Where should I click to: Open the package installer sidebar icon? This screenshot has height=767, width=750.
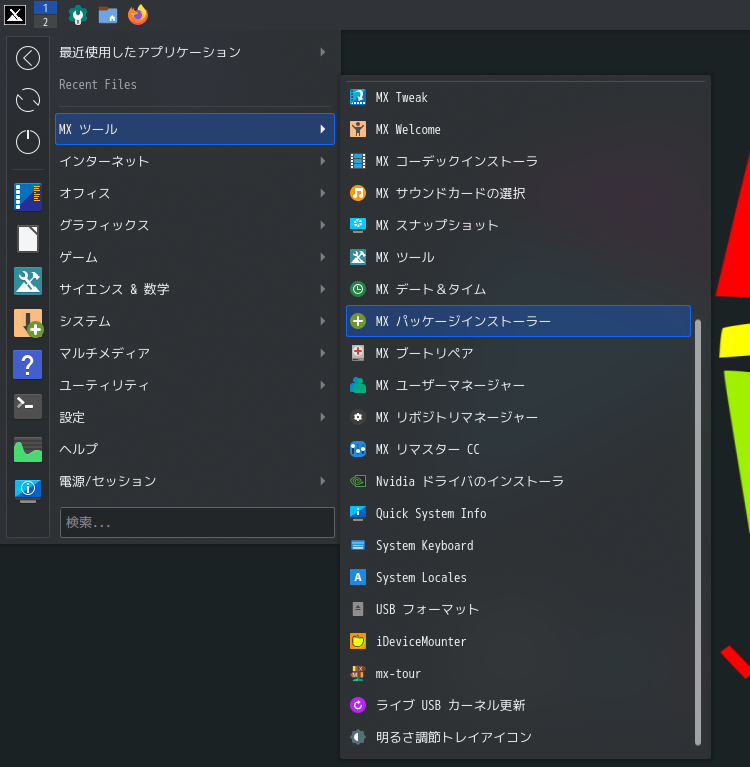pos(28,323)
